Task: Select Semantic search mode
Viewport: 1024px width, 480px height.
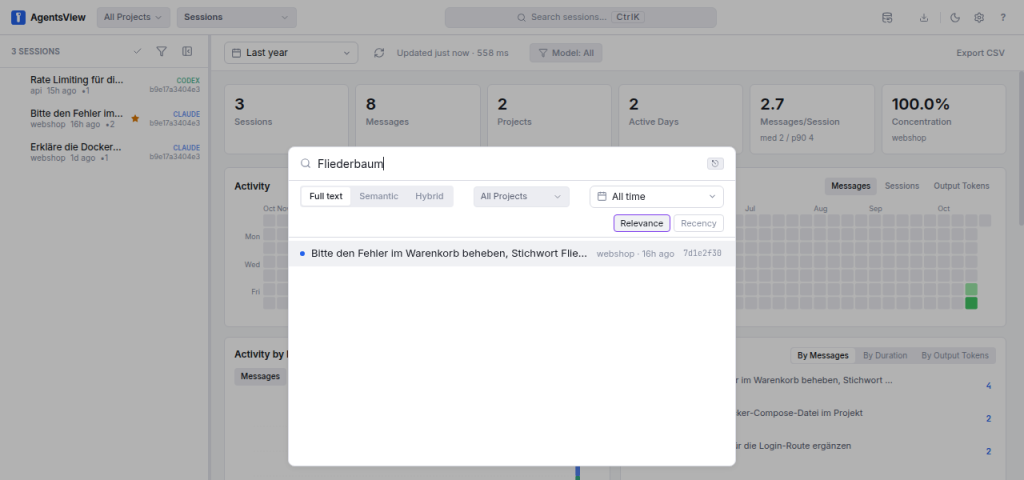Action: coord(379,196)
